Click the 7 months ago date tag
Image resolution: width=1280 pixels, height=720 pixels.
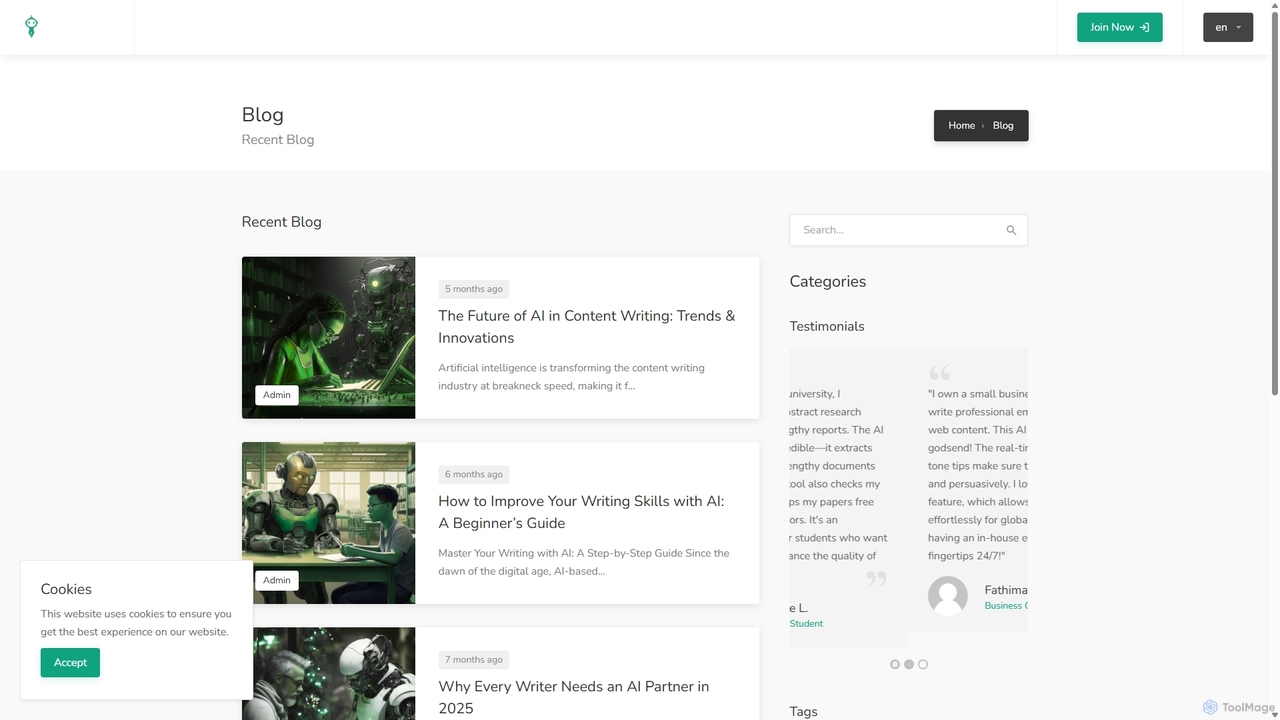pyautogui.click(x=474, y=660)
